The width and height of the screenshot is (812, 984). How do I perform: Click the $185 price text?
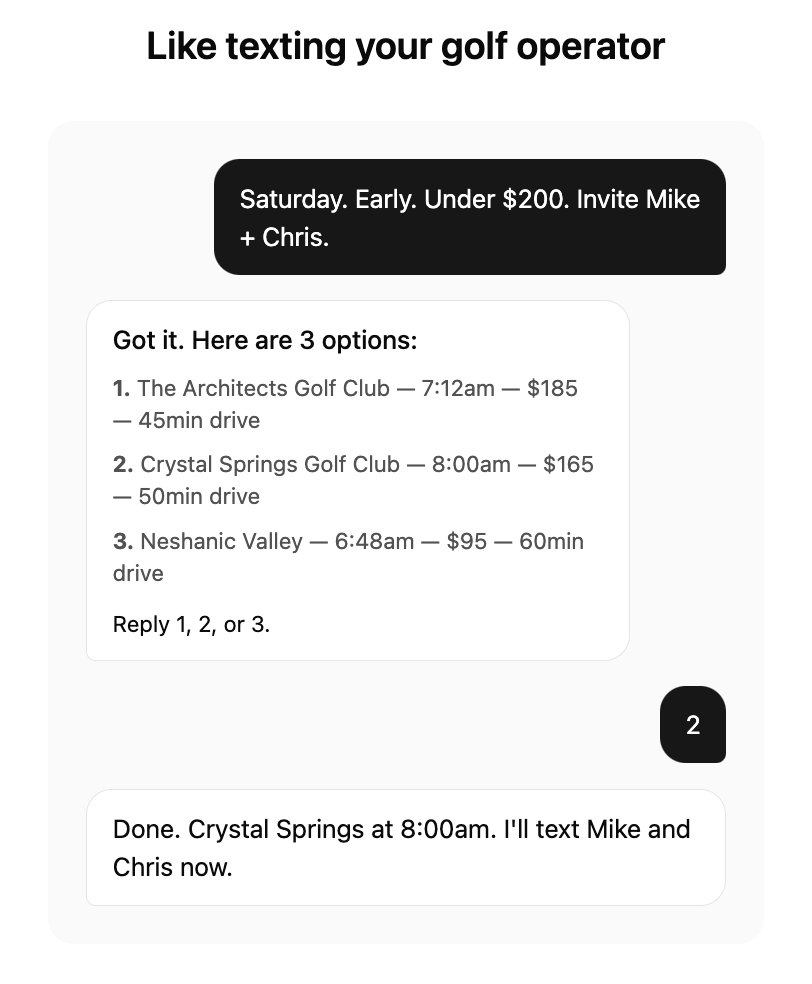pos(552,389)
